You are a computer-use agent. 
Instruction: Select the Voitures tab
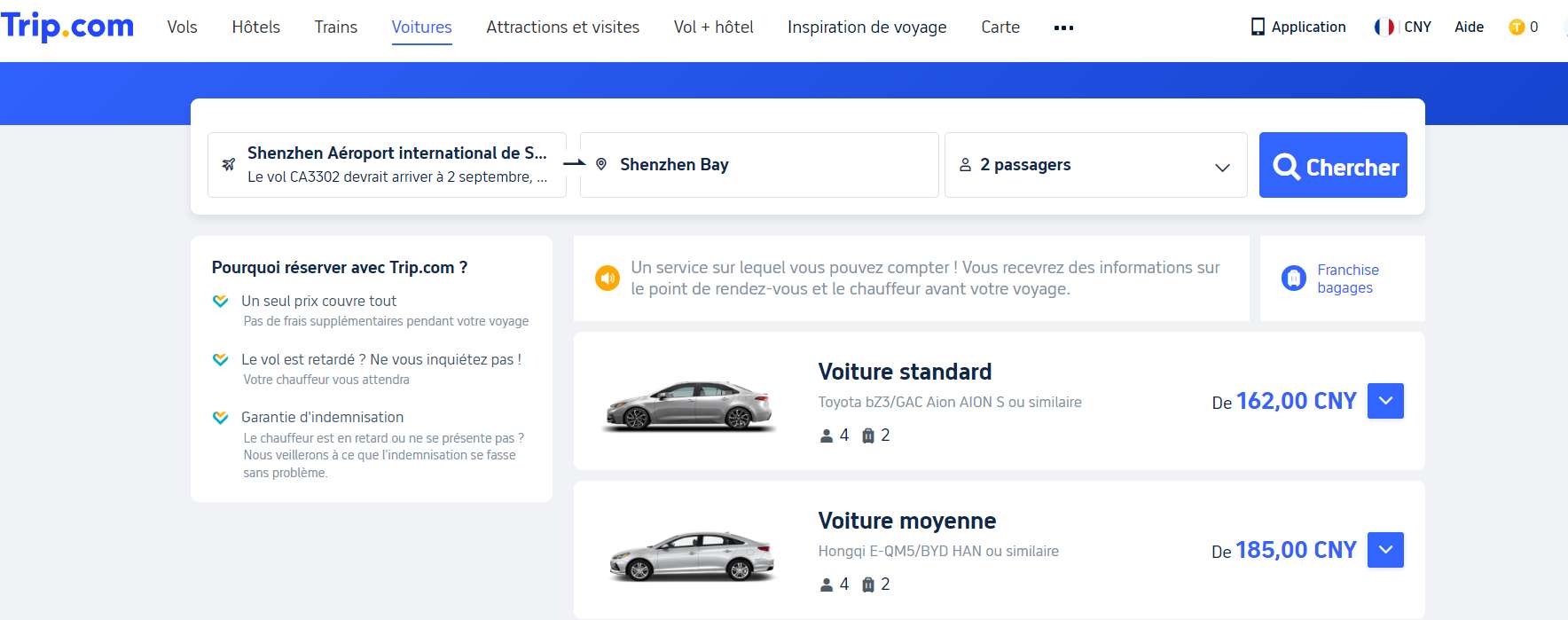tap(421, 27)
